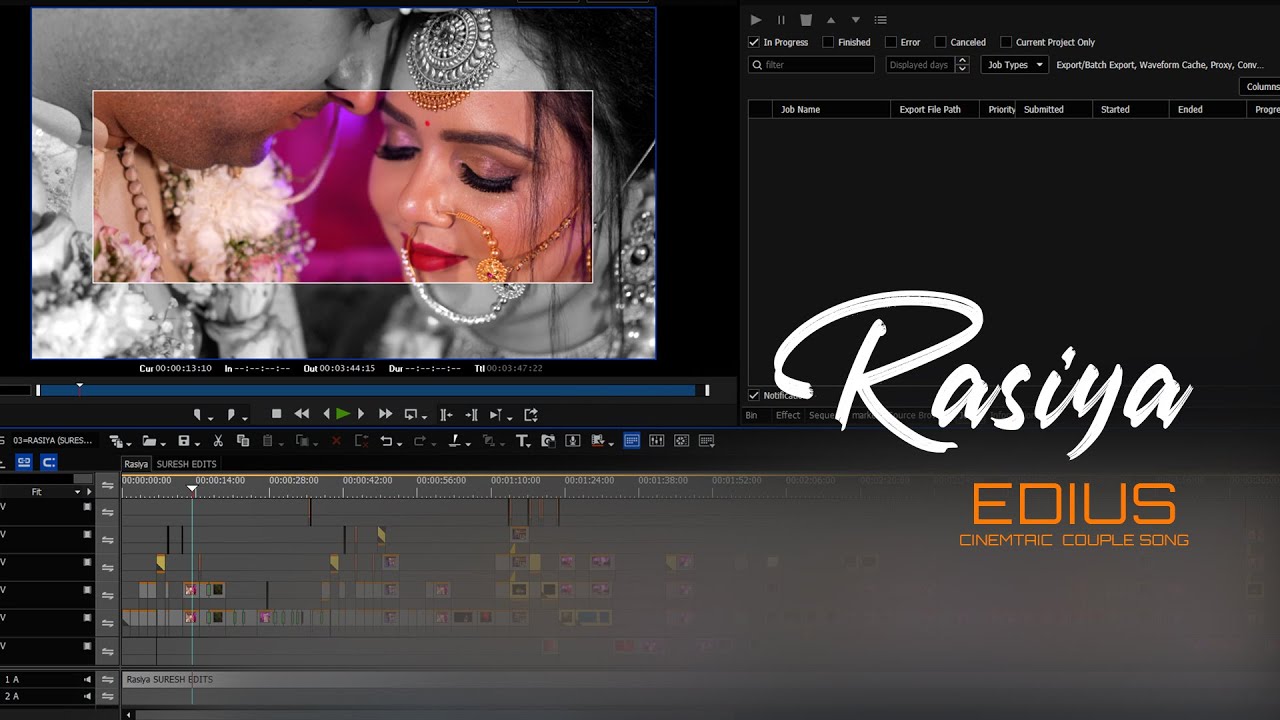Click the Copy icon in timeline toolbar
This screenshot has width=1280, height=720.
[243, 441]
